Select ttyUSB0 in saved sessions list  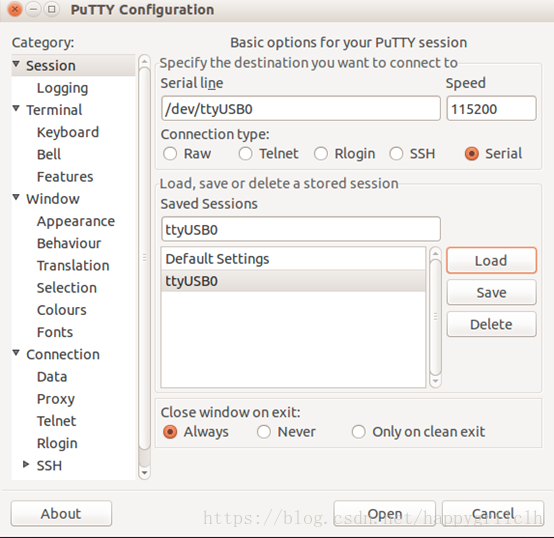pyautogui.click(x=293, y=281)
